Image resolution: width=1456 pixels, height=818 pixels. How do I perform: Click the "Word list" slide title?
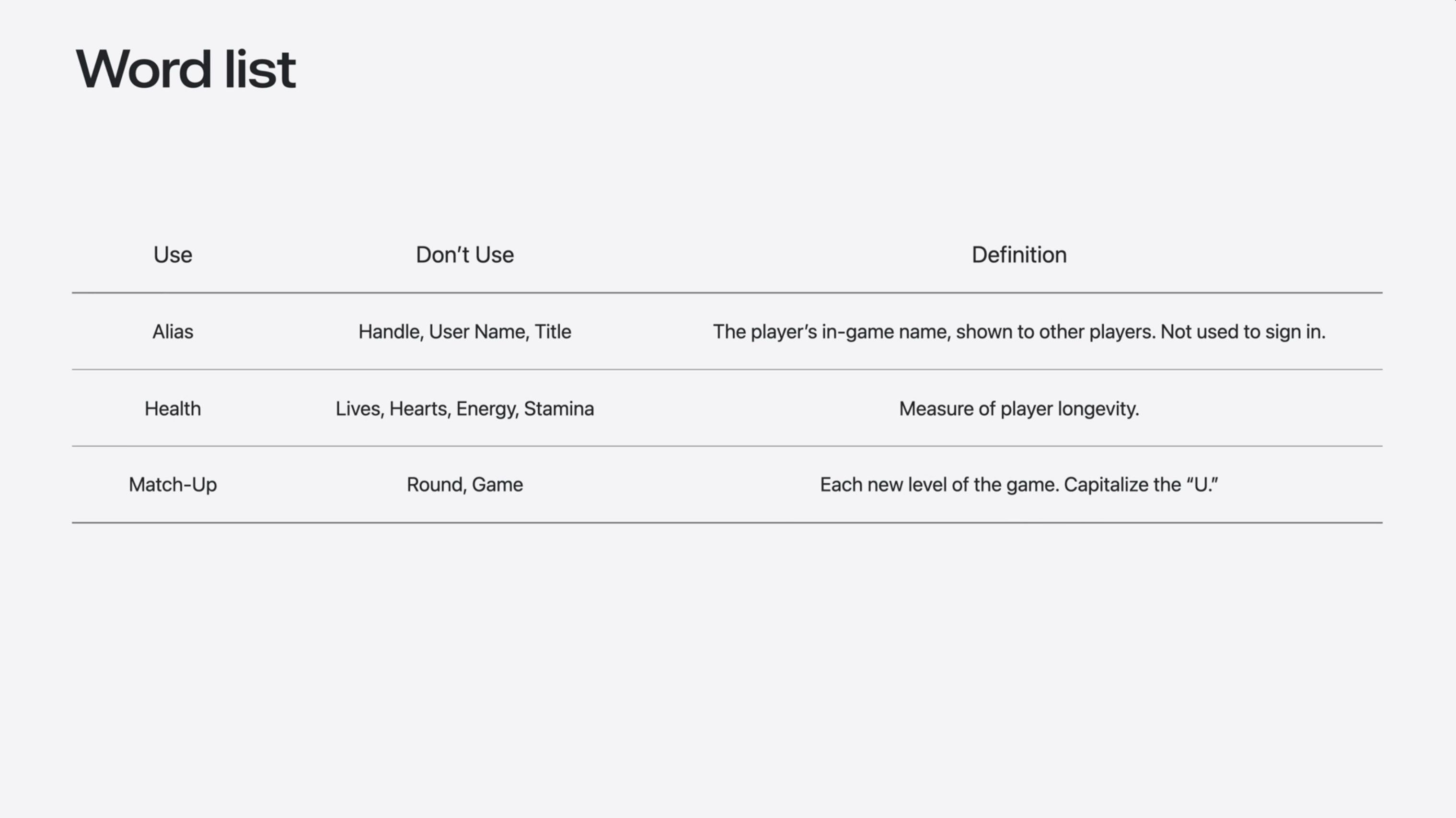(185, 69)
